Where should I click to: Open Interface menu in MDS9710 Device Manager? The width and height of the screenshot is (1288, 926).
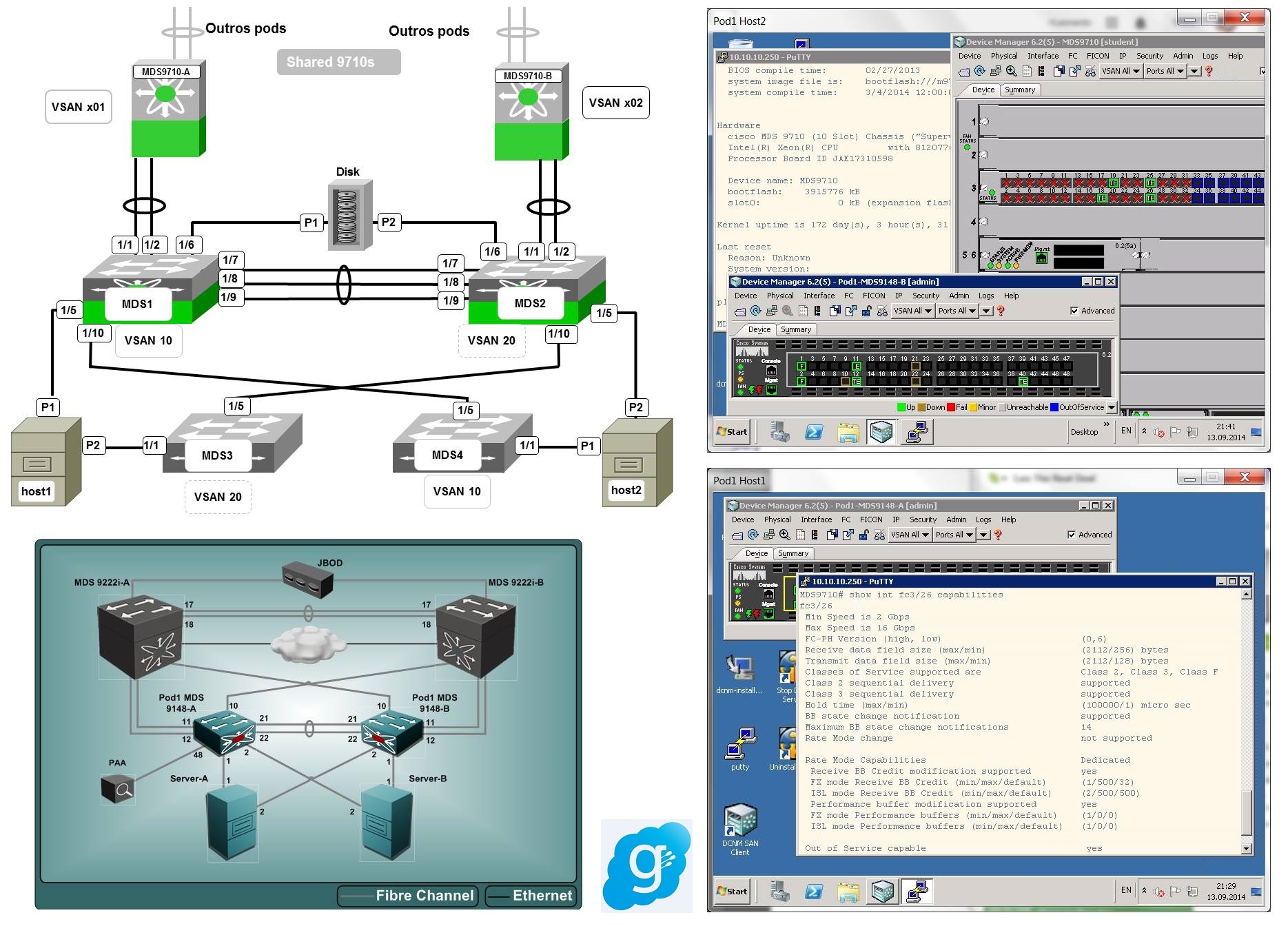click(1043, 56)
